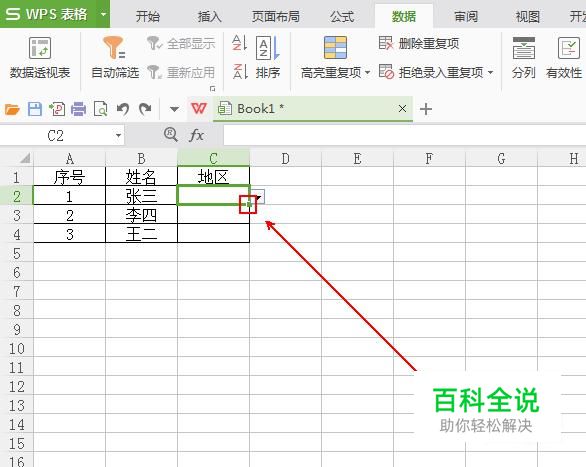Select column D header
This screenshot has height=467, width=586.
pos(286,159)
